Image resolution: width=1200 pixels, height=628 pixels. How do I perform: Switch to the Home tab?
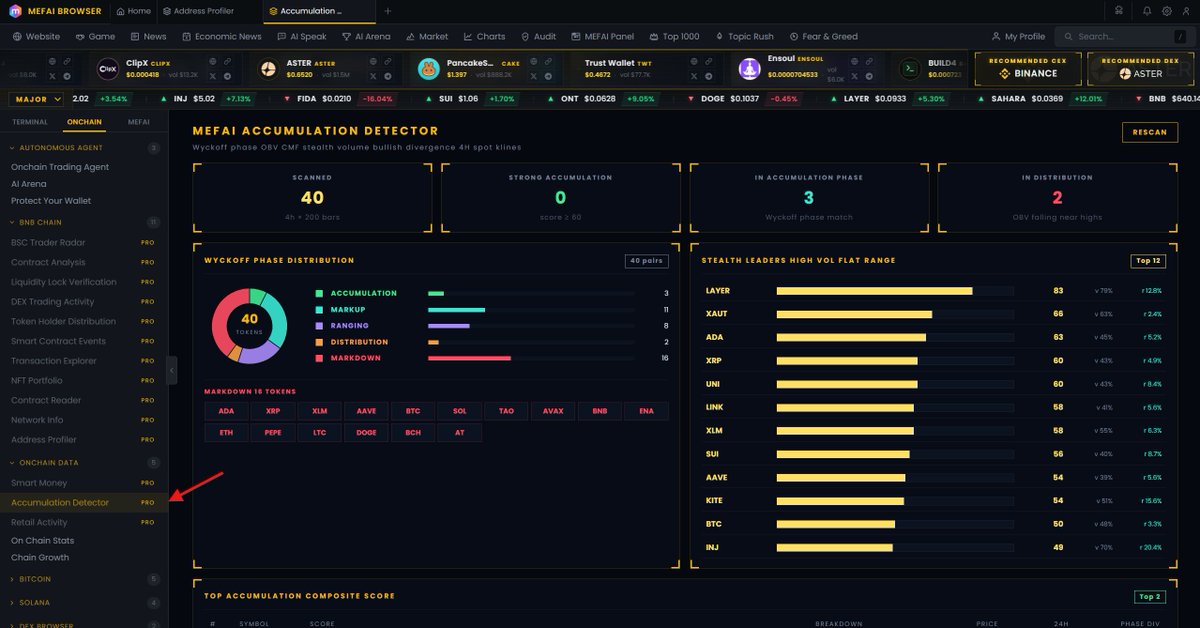[x=133, y=11]
